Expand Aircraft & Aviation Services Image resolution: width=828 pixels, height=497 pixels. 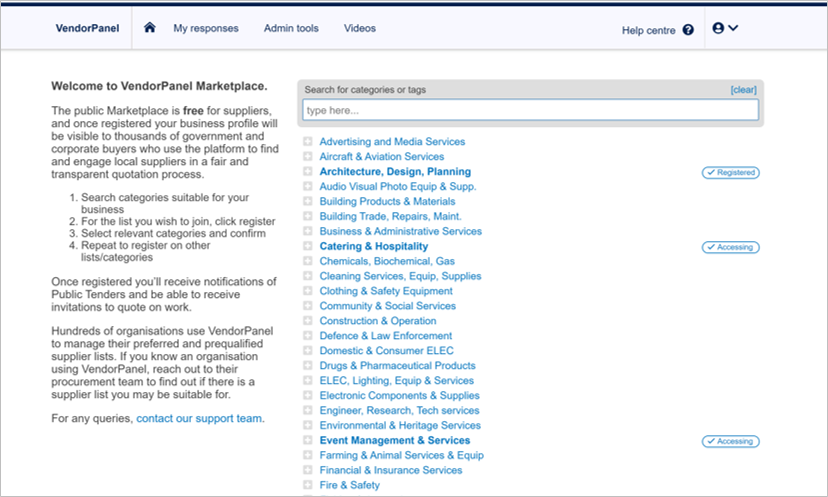[308, 156]
